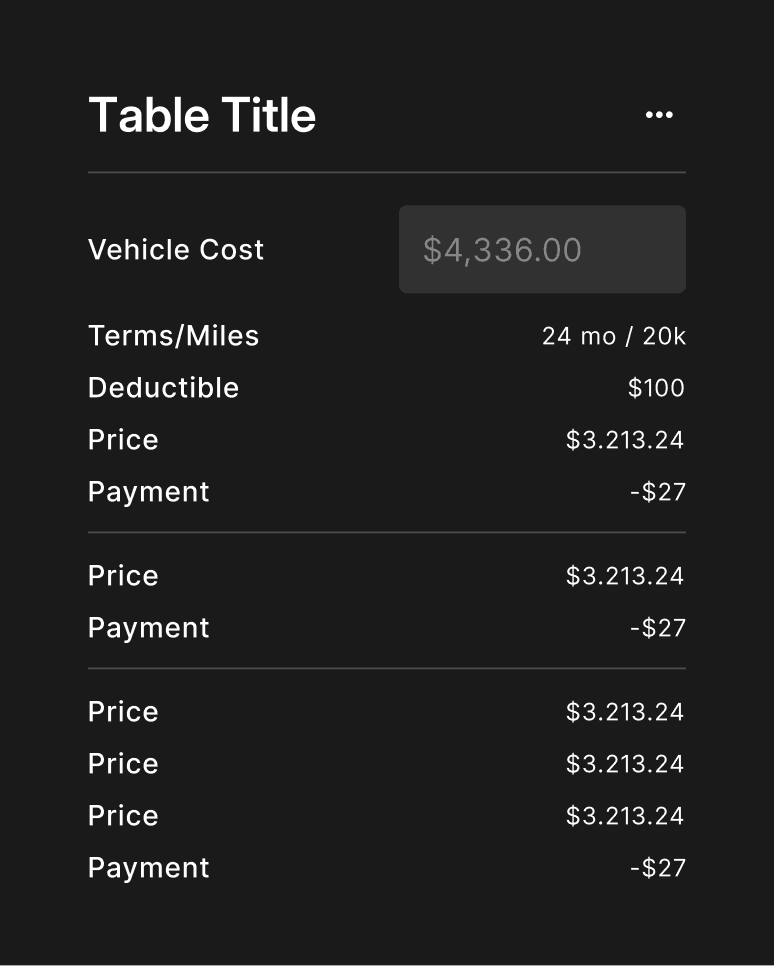Click the Vehicle Cost input field
Screen dimensions: 774x966
pyautogui.click(x=542, y=250)
